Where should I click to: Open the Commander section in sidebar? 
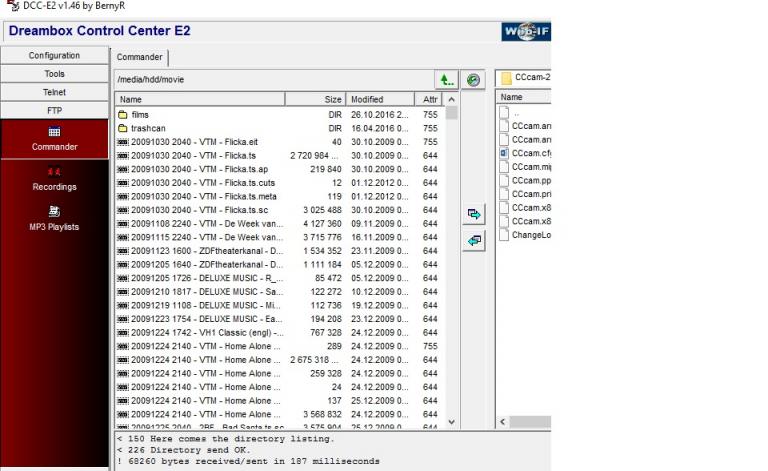coord(54,138)
